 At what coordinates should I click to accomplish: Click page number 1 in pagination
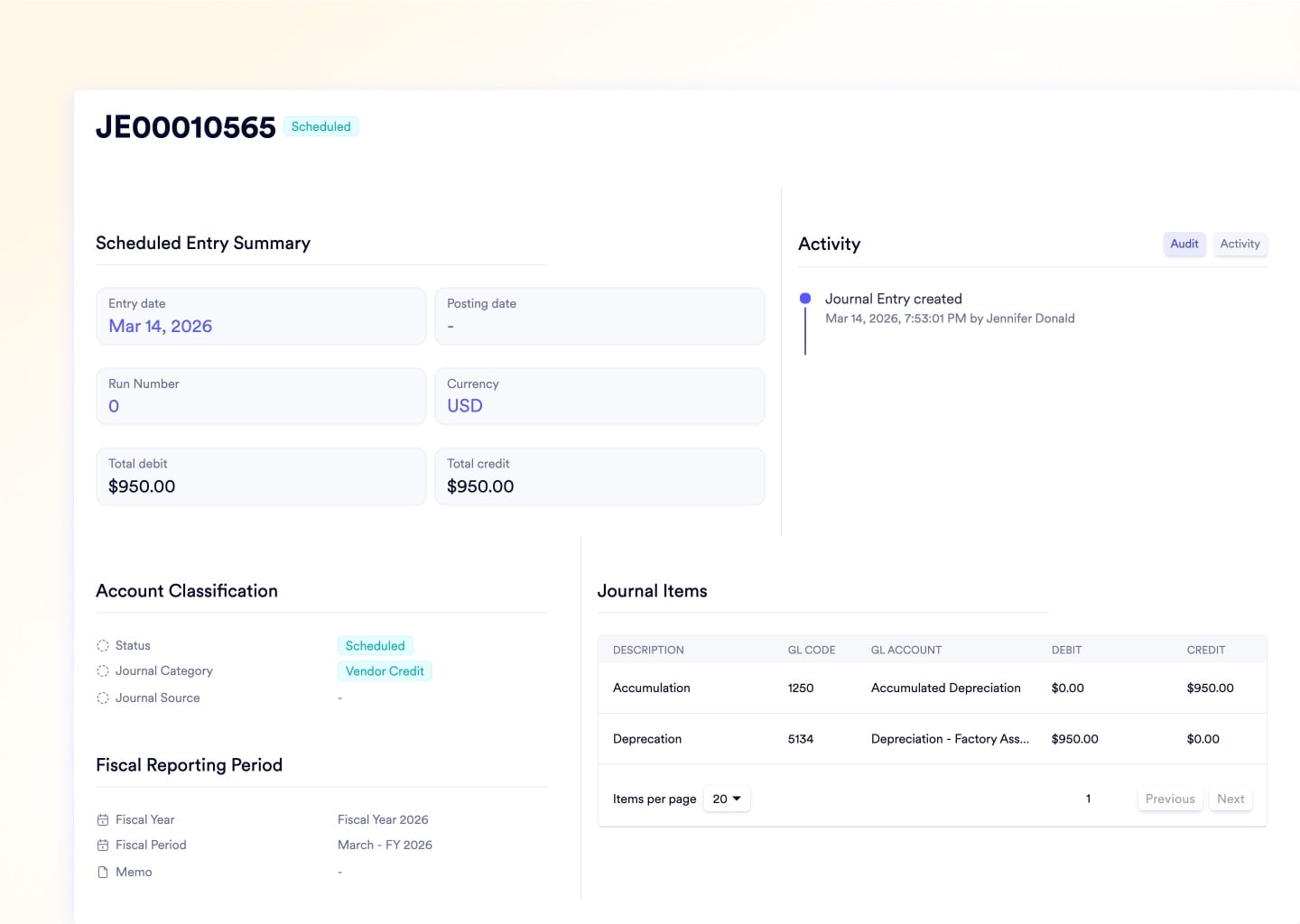pyautogui.click(x=1088, y=799)
